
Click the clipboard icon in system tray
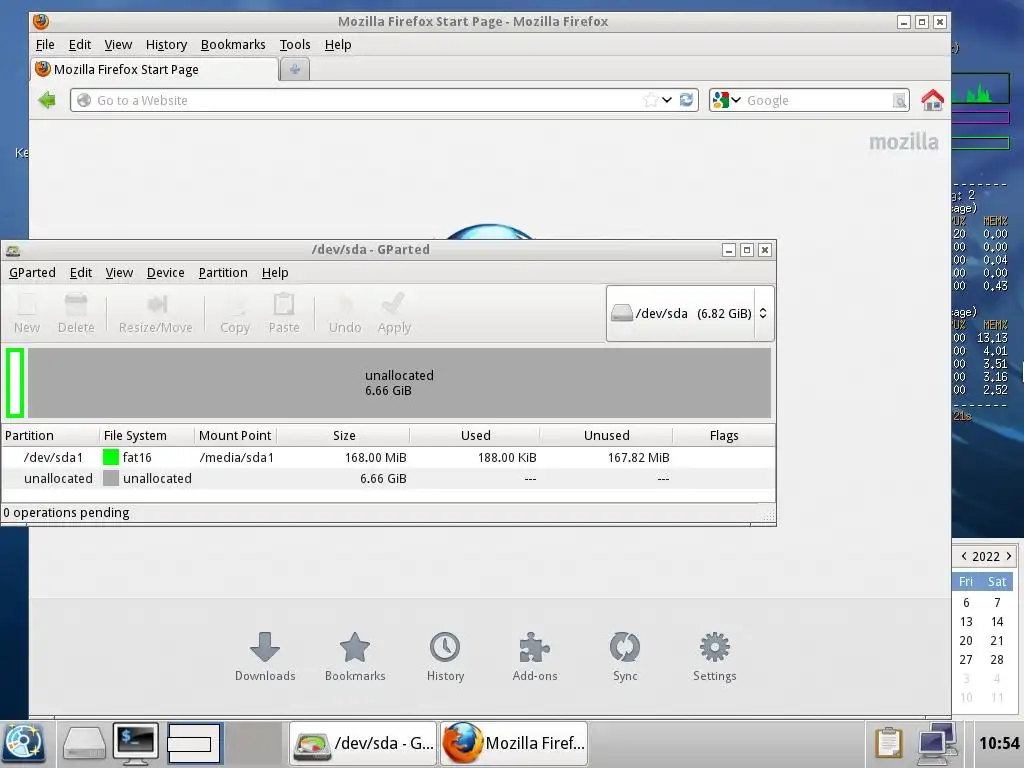pyautogui.click(x=888, y=743)
